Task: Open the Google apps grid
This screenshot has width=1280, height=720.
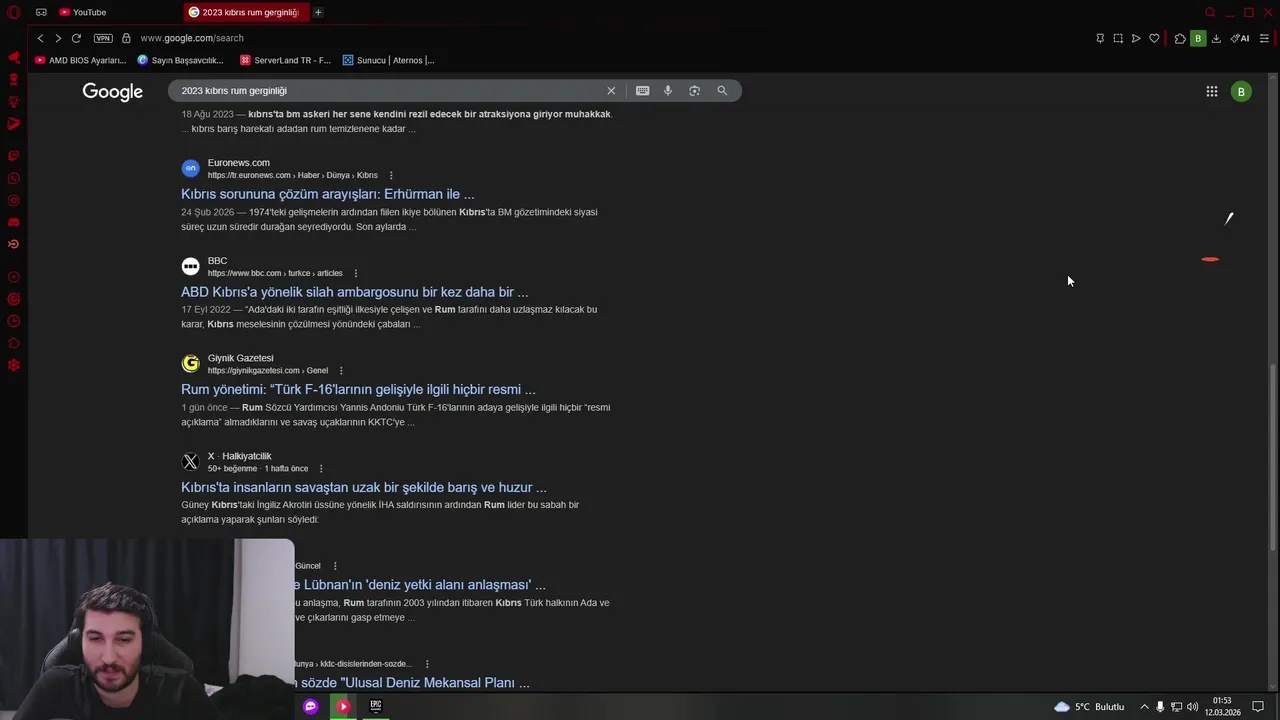Action: click(1211, 91)
